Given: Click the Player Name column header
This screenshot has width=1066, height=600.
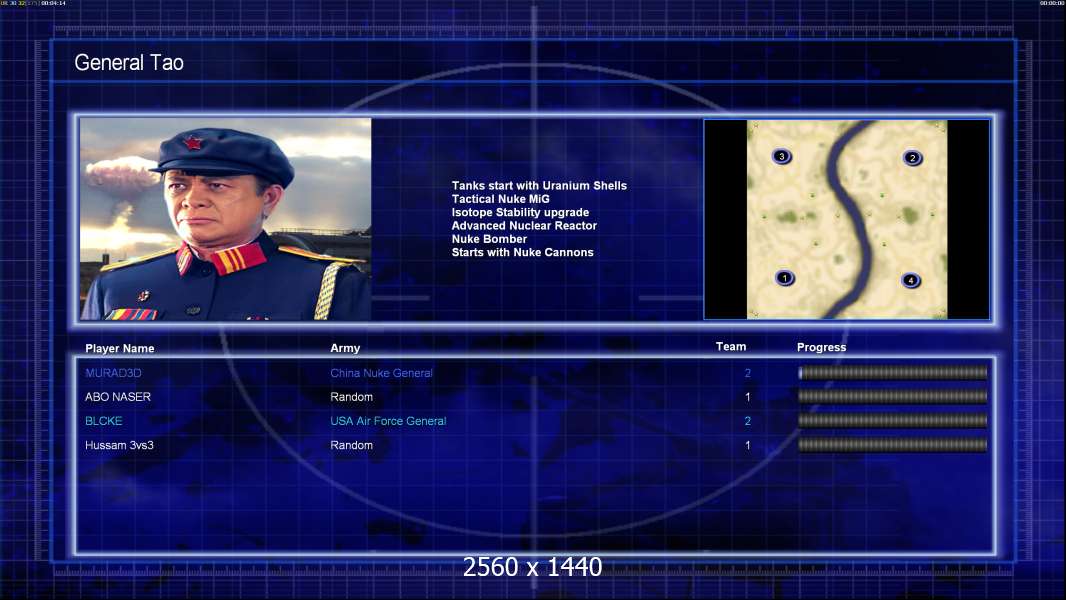Looking at the screenshot, I should 120,349.
